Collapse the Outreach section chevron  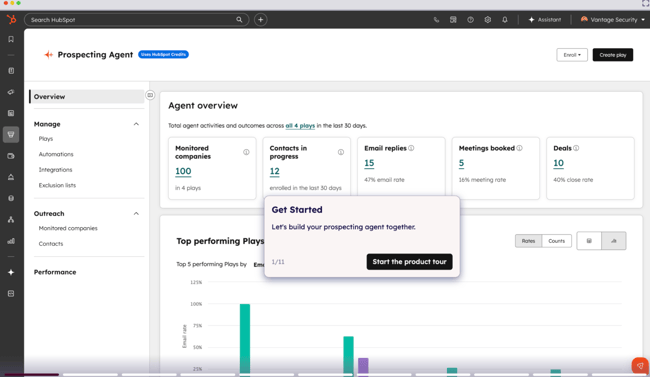[x=136, y=214]
